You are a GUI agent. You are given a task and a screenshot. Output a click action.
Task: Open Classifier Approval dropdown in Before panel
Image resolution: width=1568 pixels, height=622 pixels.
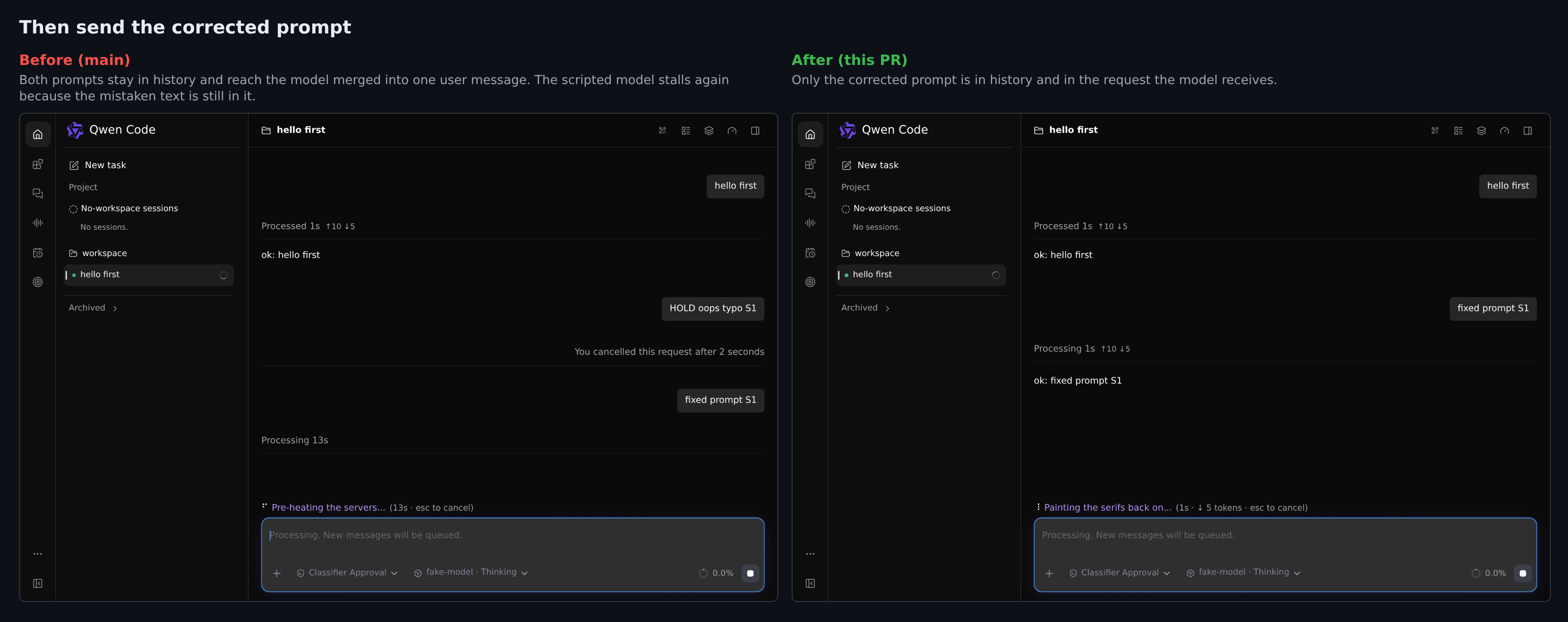(x=347, y=573)
